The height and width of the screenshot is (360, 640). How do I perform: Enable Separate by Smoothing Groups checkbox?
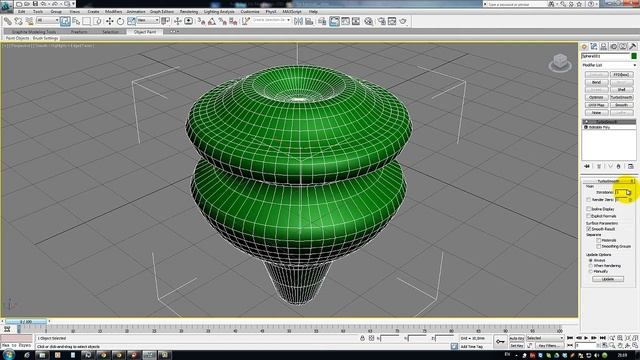pos(599,247)
